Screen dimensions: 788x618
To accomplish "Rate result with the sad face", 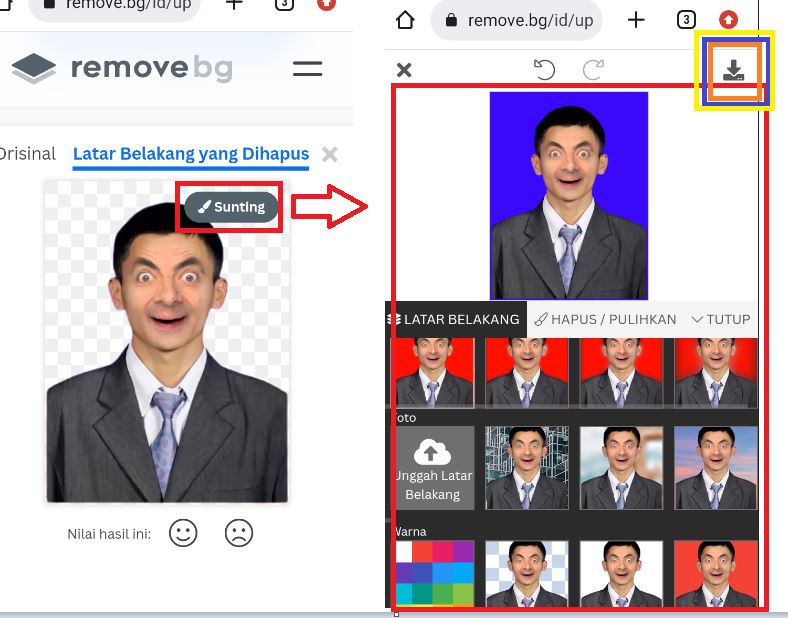I will (x=239, y=533).
